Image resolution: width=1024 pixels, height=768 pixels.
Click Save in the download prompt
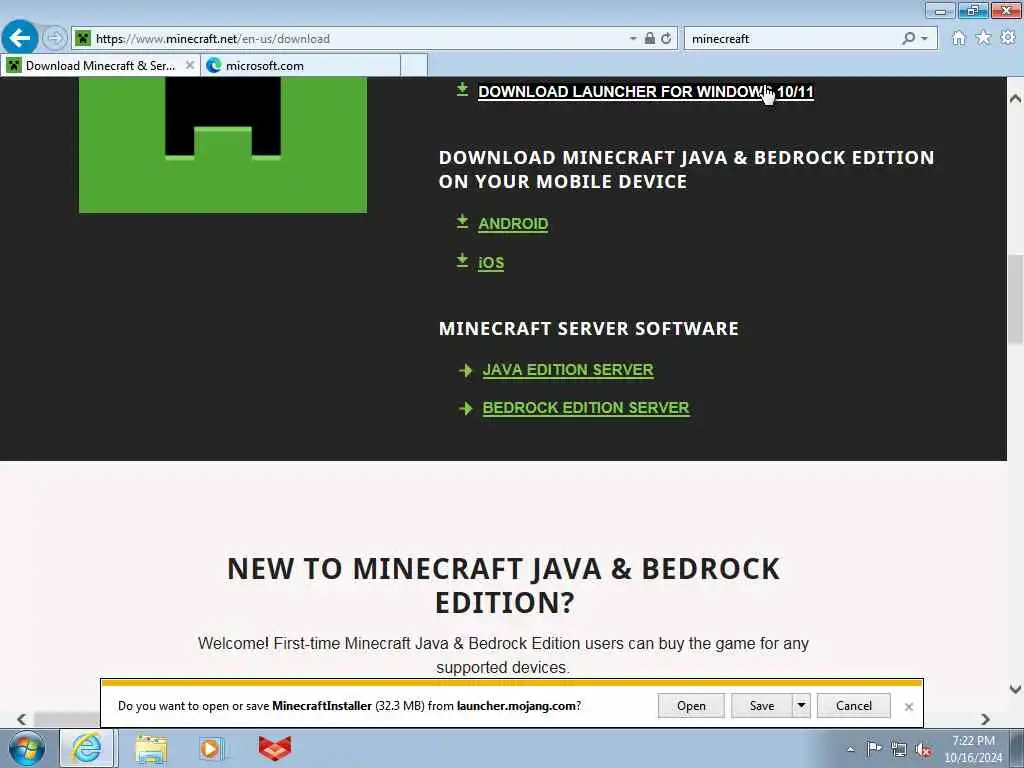(x=761, y=706)
